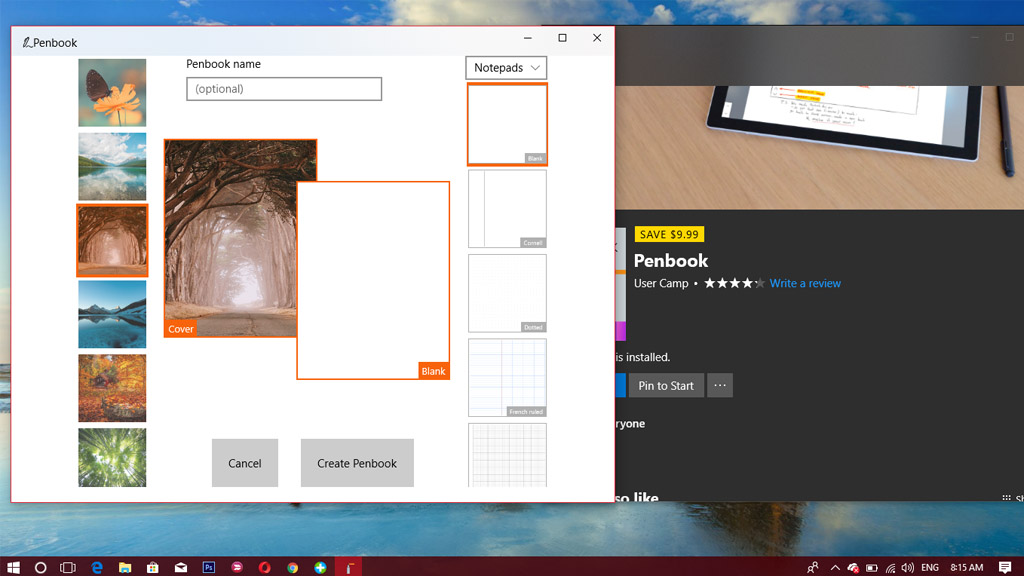Show hidden system tray icons
Screen dimensions: 1024x576
tap(835, 568)
